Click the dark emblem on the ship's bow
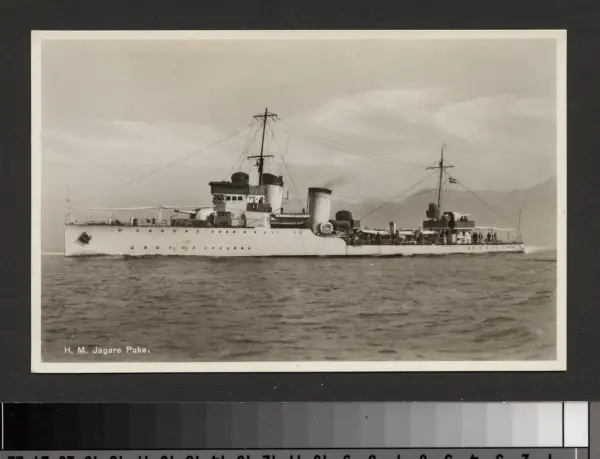Image resolution: width=600 pixels, height=459 pixels. 85,238
